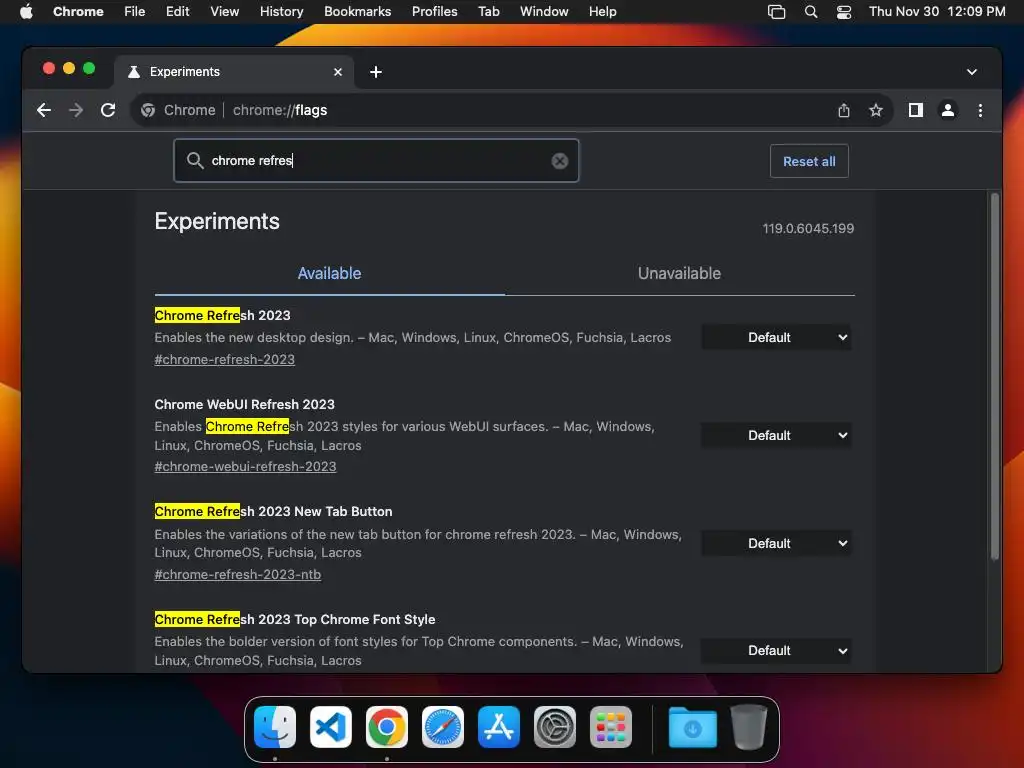Go back with the browser back arrow

pyautogui.click(x=44, y=110)
